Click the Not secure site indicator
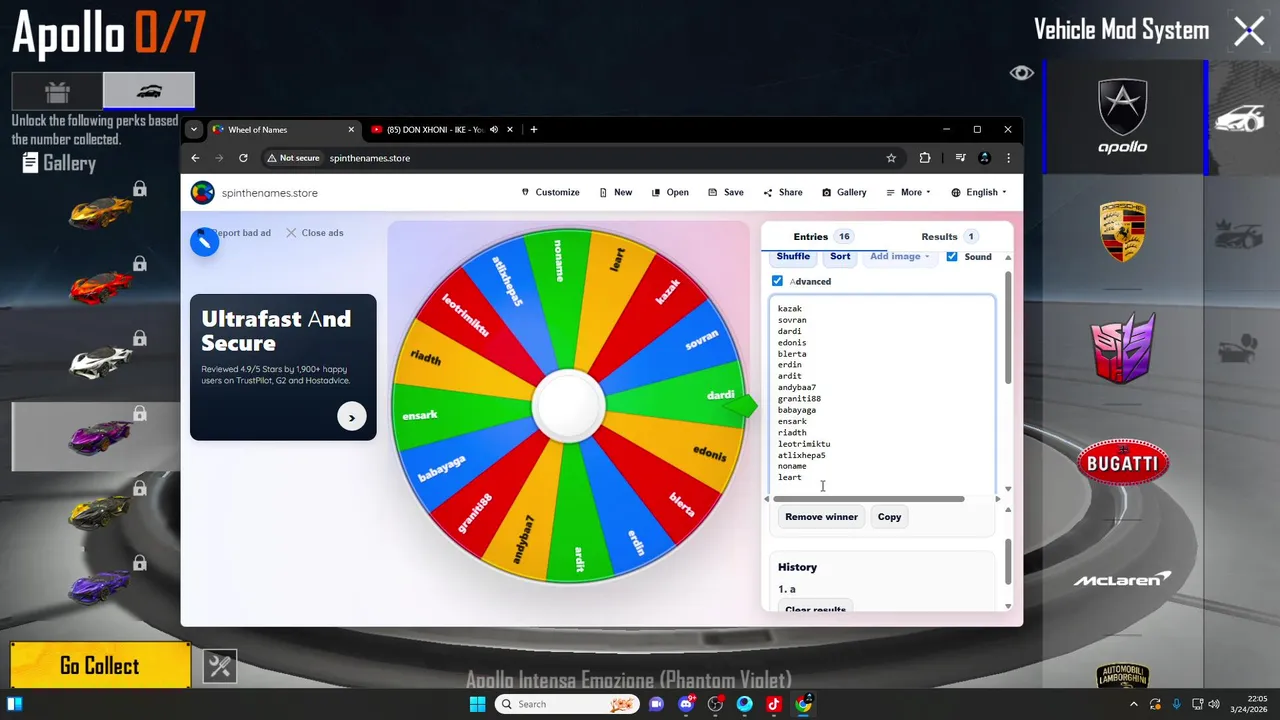Image resolution: width=1280 pixels, height=720 pixels. click(x=293, y=158)
